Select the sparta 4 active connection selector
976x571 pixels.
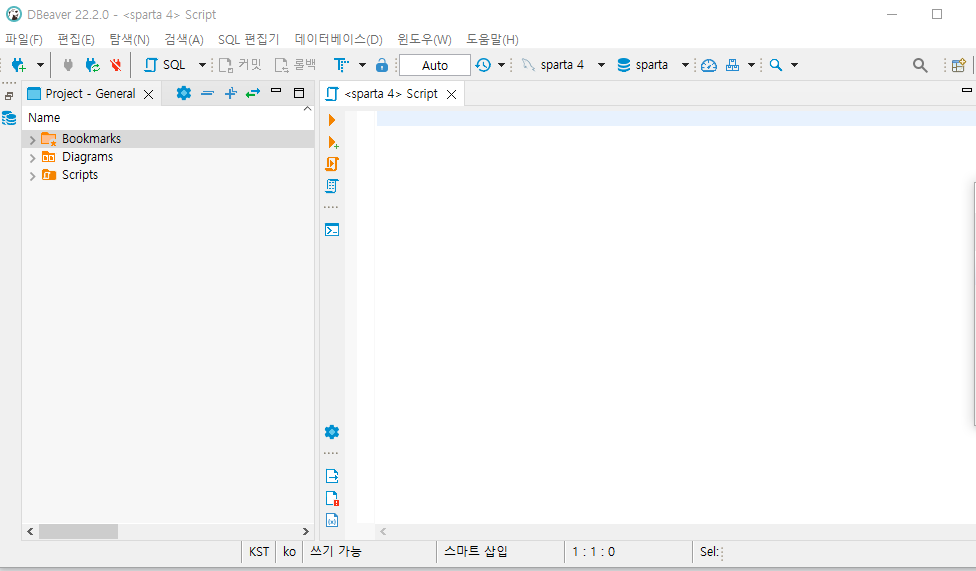[563, 65]
